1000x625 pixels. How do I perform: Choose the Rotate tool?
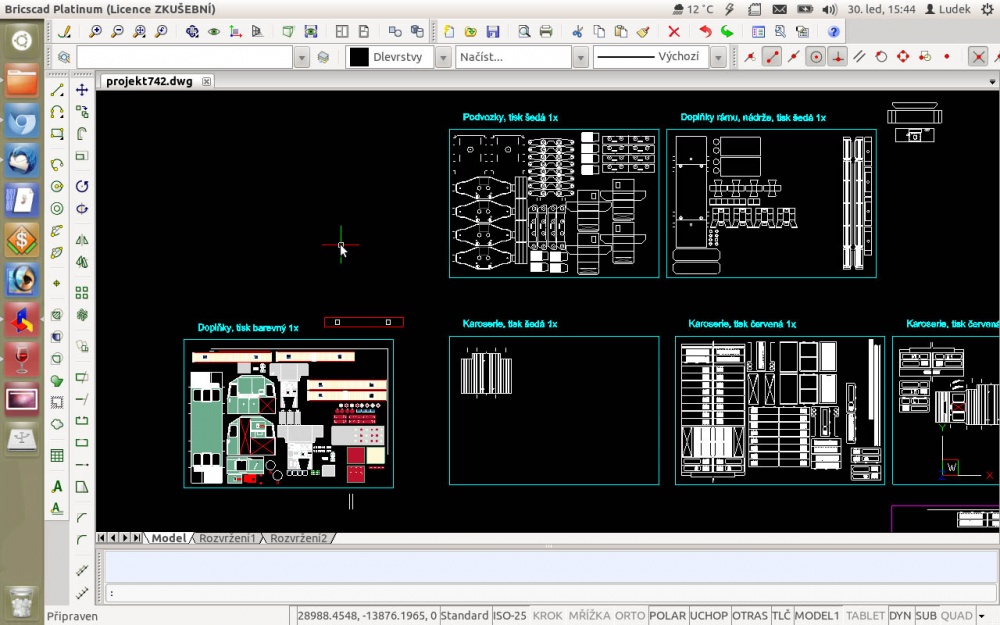coord(82,186)
